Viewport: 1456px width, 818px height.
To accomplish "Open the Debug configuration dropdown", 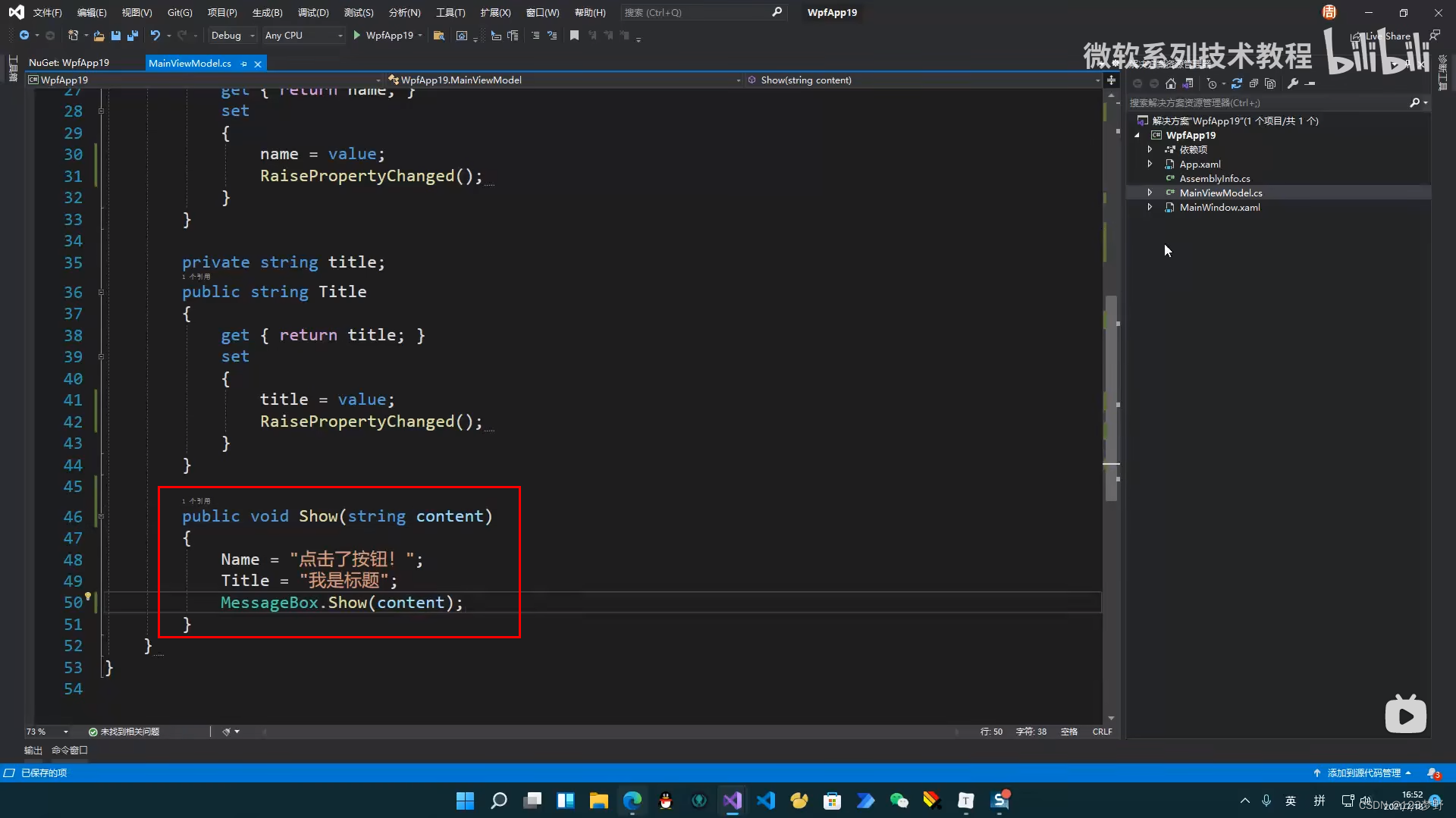I will 233,36.
